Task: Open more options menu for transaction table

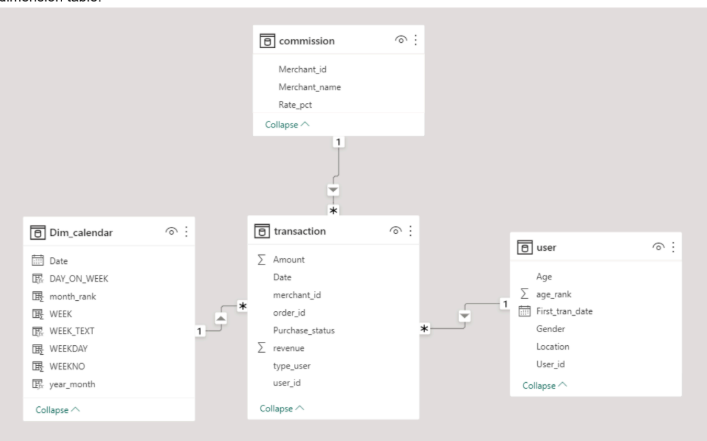Action: (x=411, y=231)
